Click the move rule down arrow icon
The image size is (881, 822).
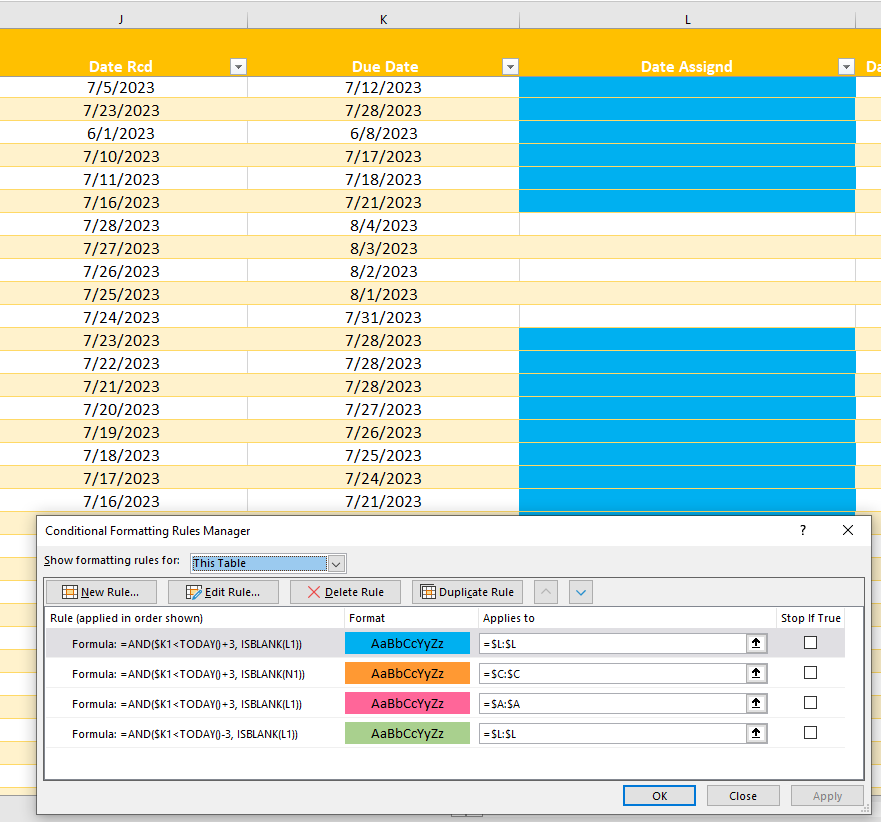tap(580, 592)
